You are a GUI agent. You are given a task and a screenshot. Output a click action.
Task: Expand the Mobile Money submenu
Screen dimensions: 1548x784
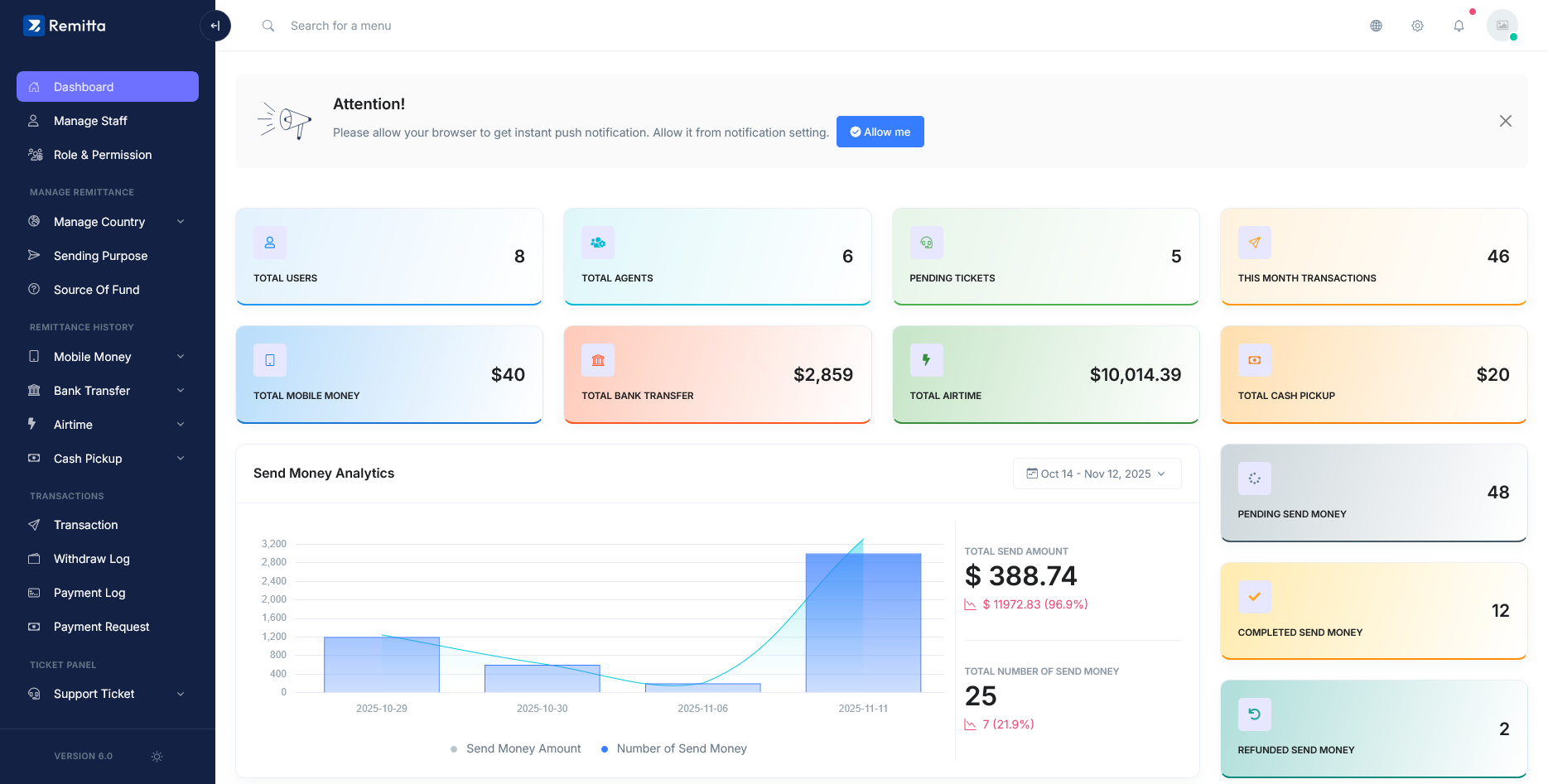click(108, 357)
